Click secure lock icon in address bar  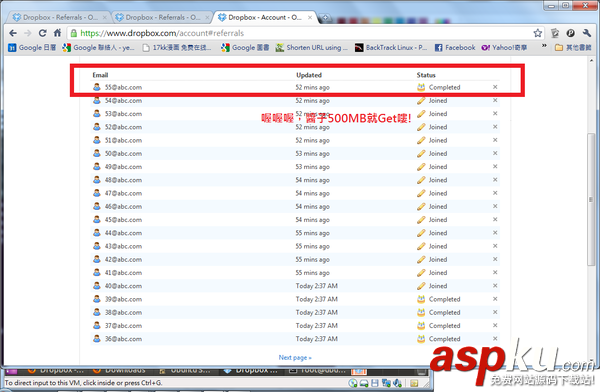click(x=74, y=33)
